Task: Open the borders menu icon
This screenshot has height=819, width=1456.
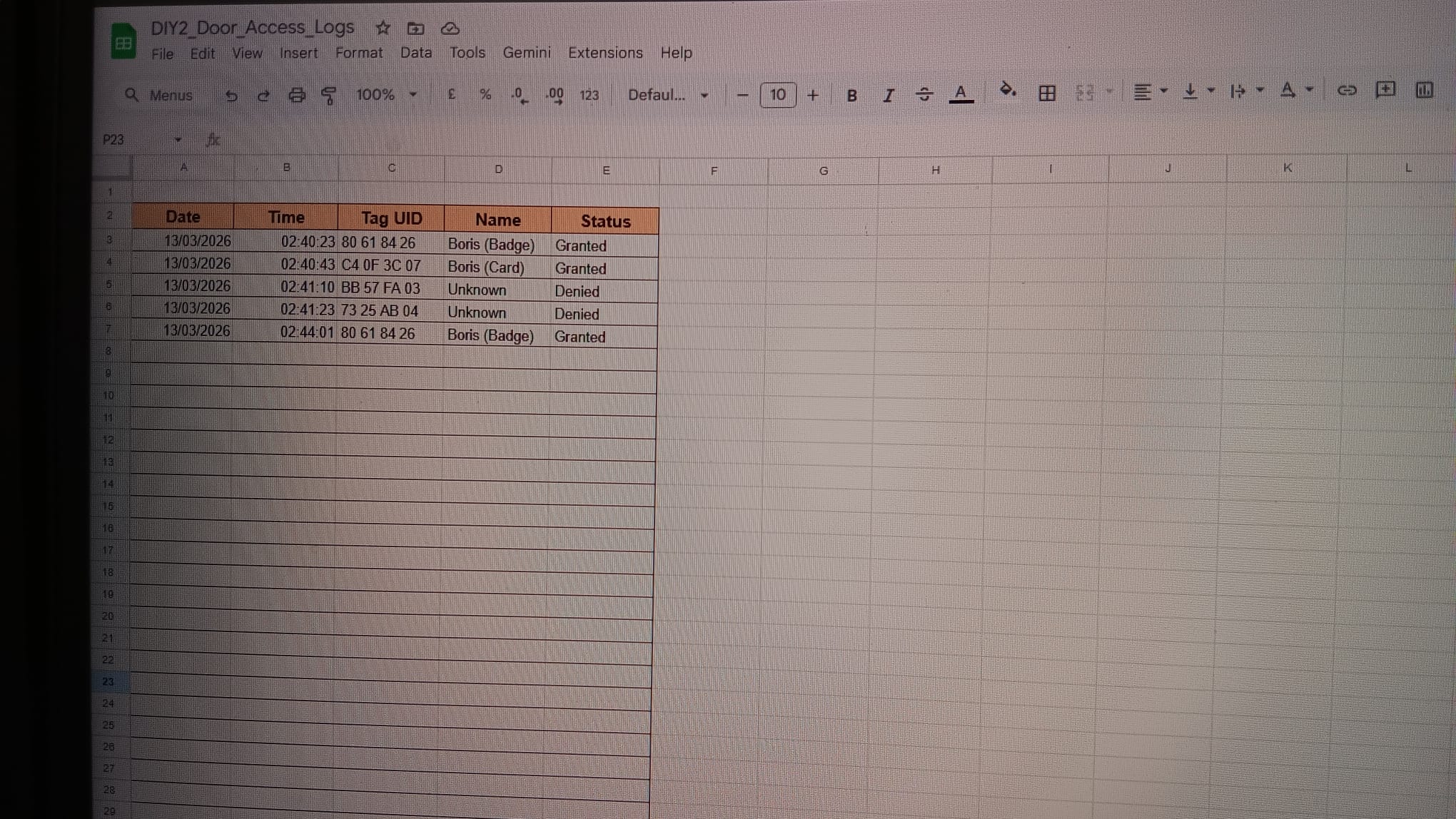Action: click(1046, 93)
